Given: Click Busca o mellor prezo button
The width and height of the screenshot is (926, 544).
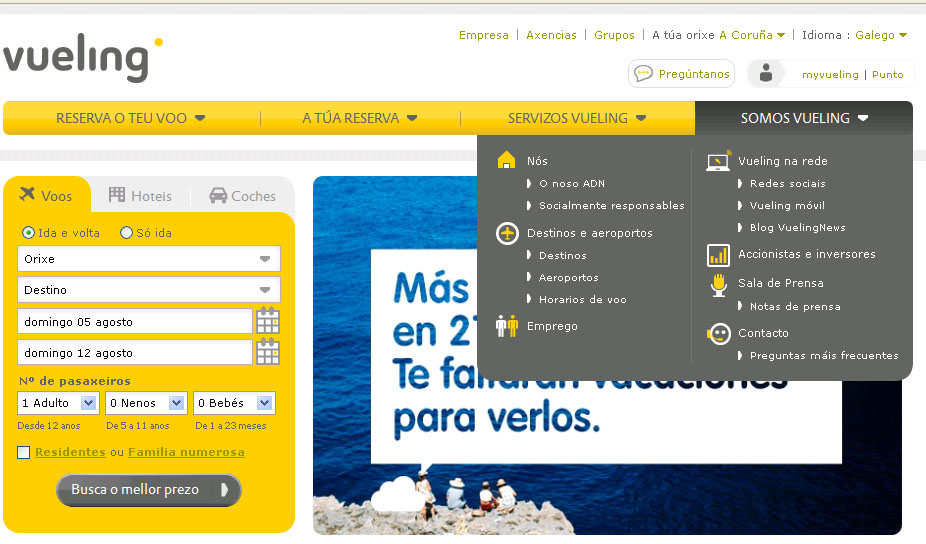Looking at the screenshot, I should point(149,490).
